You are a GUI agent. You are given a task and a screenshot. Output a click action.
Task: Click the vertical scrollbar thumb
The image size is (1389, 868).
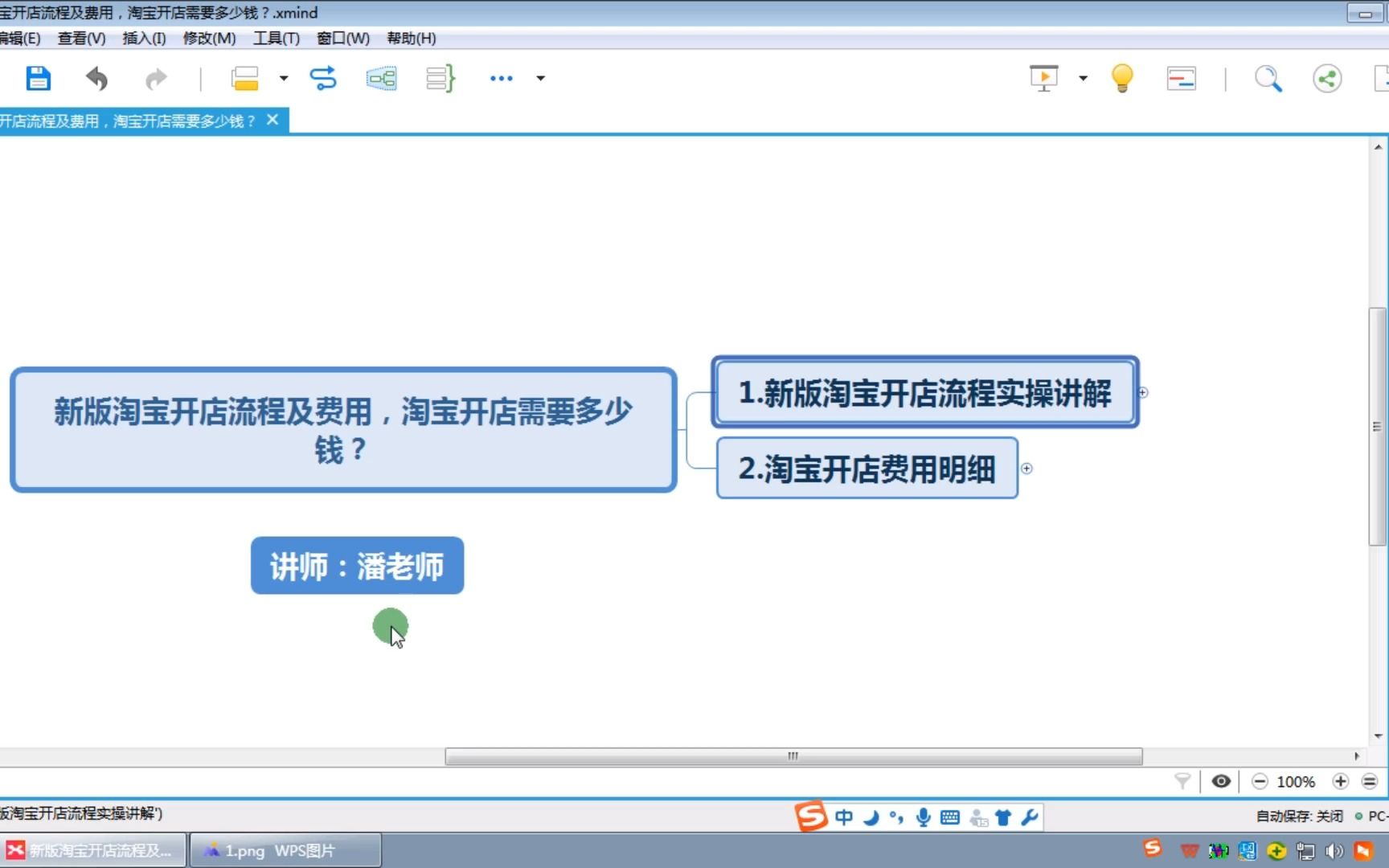point(1377,427)
